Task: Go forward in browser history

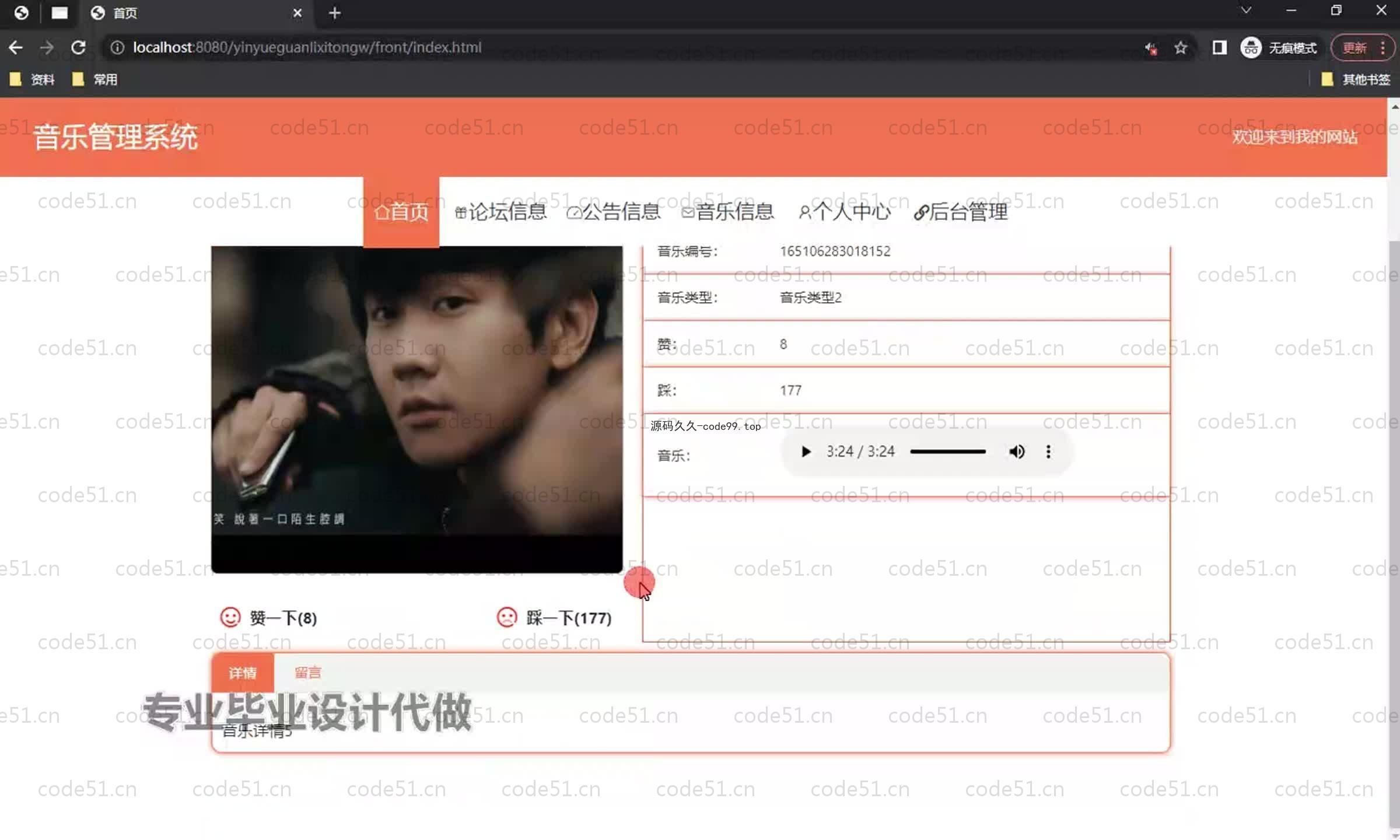Action: click(x=47, y=47)
